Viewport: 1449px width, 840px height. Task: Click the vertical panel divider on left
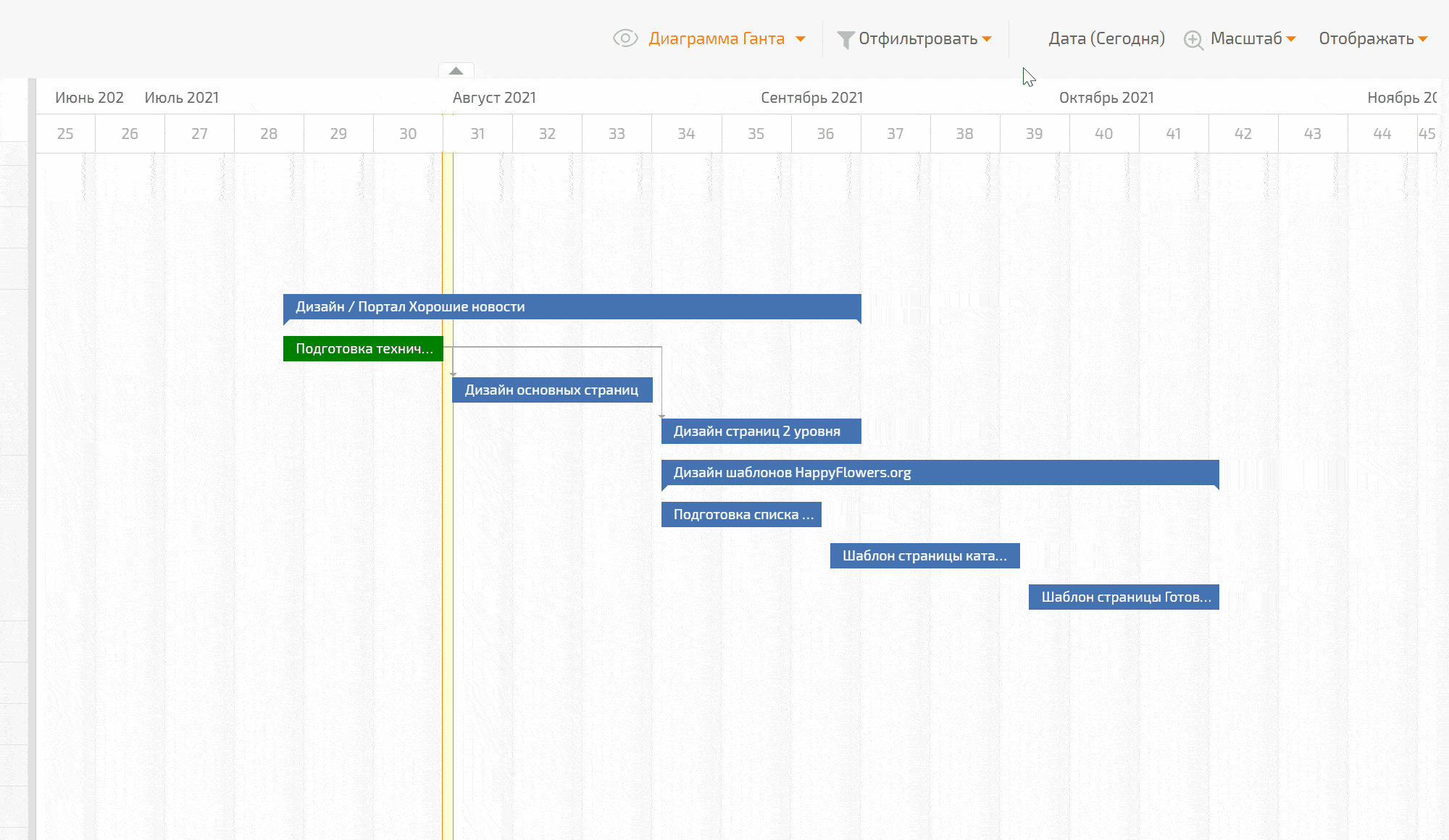coord(32,456)
